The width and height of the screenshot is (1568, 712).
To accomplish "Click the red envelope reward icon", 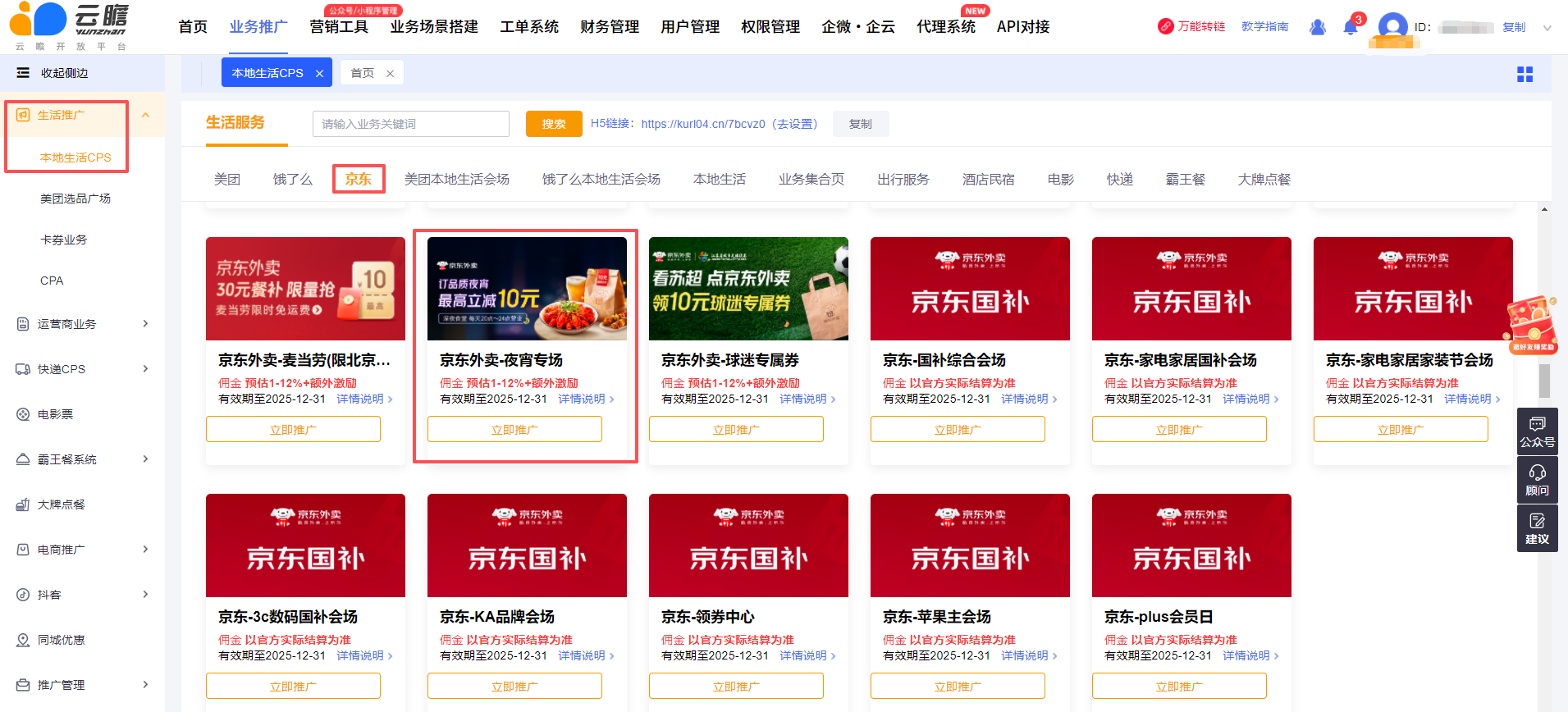I will pyautogui.click(x=1531, y=326).
